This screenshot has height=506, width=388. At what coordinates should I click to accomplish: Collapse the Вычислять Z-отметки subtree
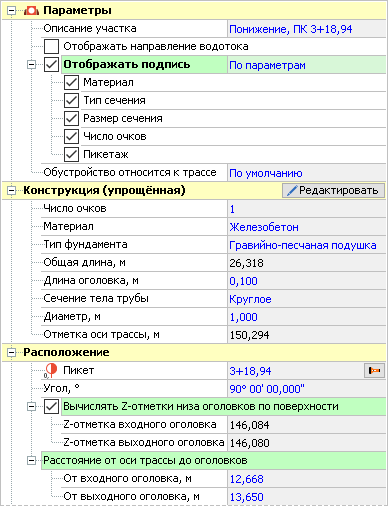pyautogui.click(x=31, y=407)
